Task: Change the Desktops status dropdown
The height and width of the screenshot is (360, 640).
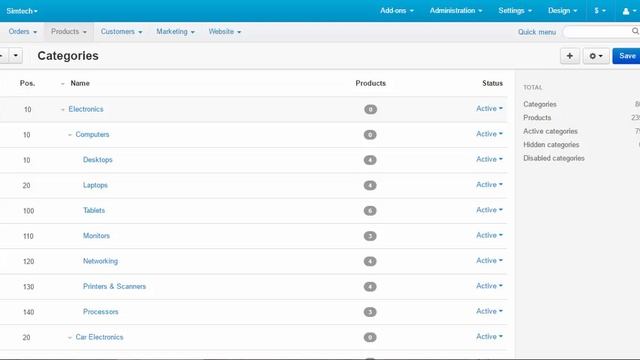Action: click(489, 159)
